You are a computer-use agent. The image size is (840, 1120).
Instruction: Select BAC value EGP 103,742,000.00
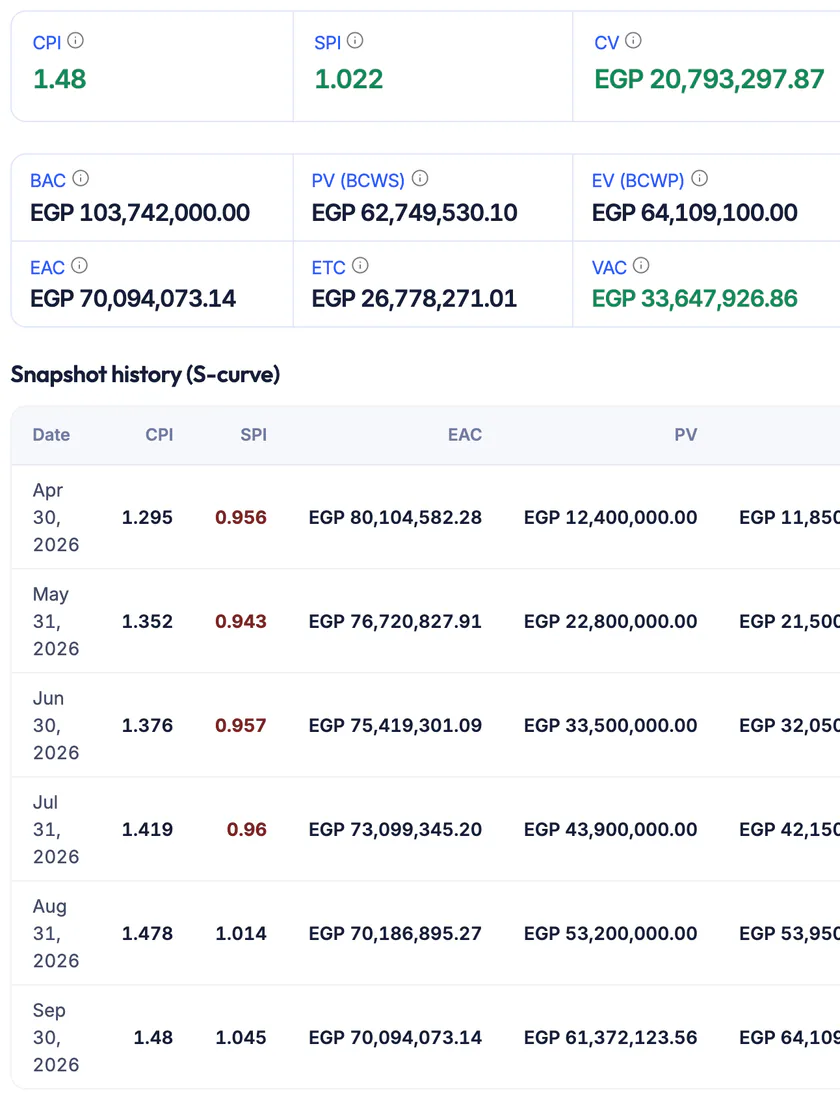point(140,213)
